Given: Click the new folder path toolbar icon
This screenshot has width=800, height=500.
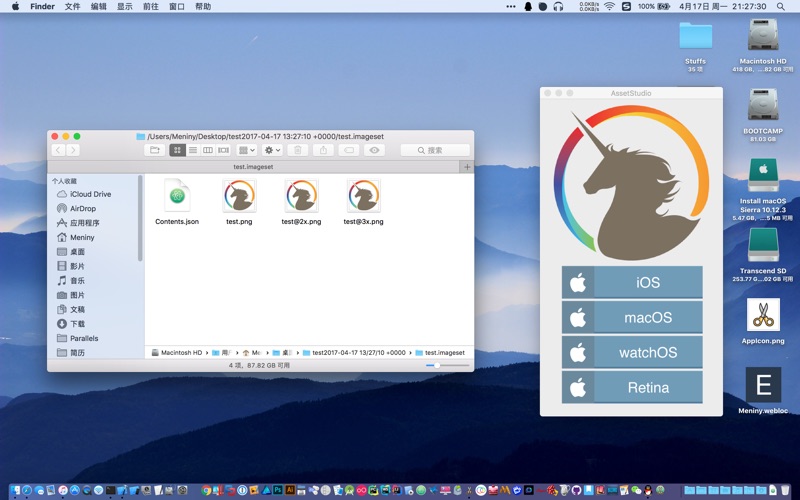Looking at the screenshot, I should (154, 150).
